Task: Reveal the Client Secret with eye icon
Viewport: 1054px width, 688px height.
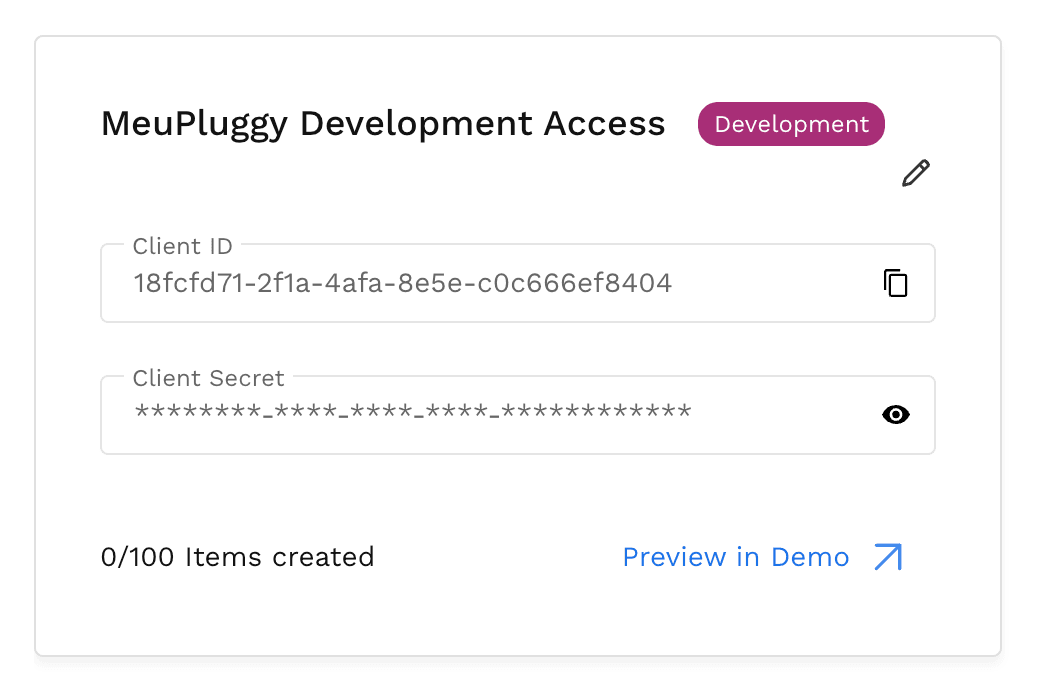Action: click(x=895, y=415)
